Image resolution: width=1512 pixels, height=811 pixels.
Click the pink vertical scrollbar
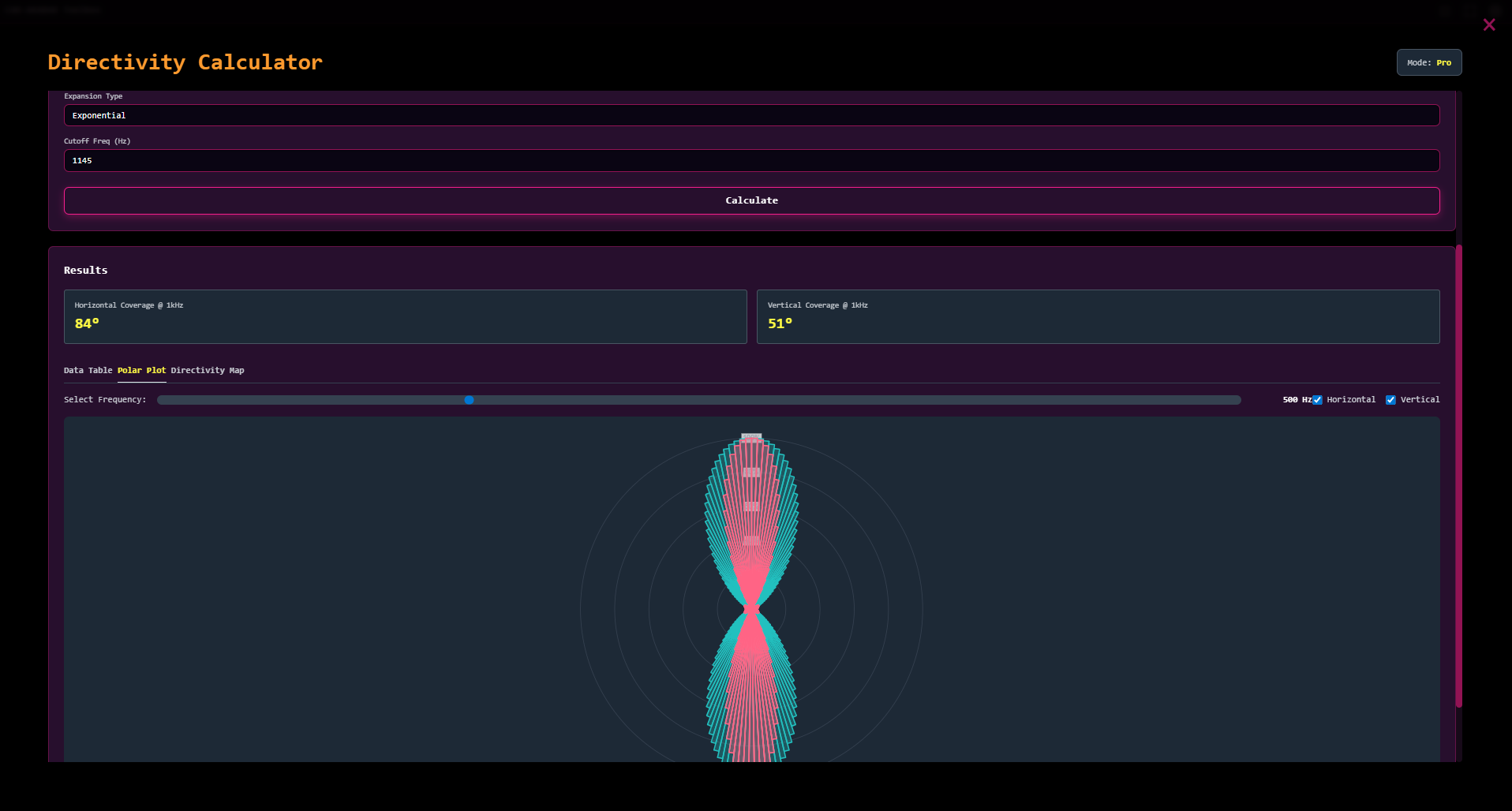pos(1458,473)
